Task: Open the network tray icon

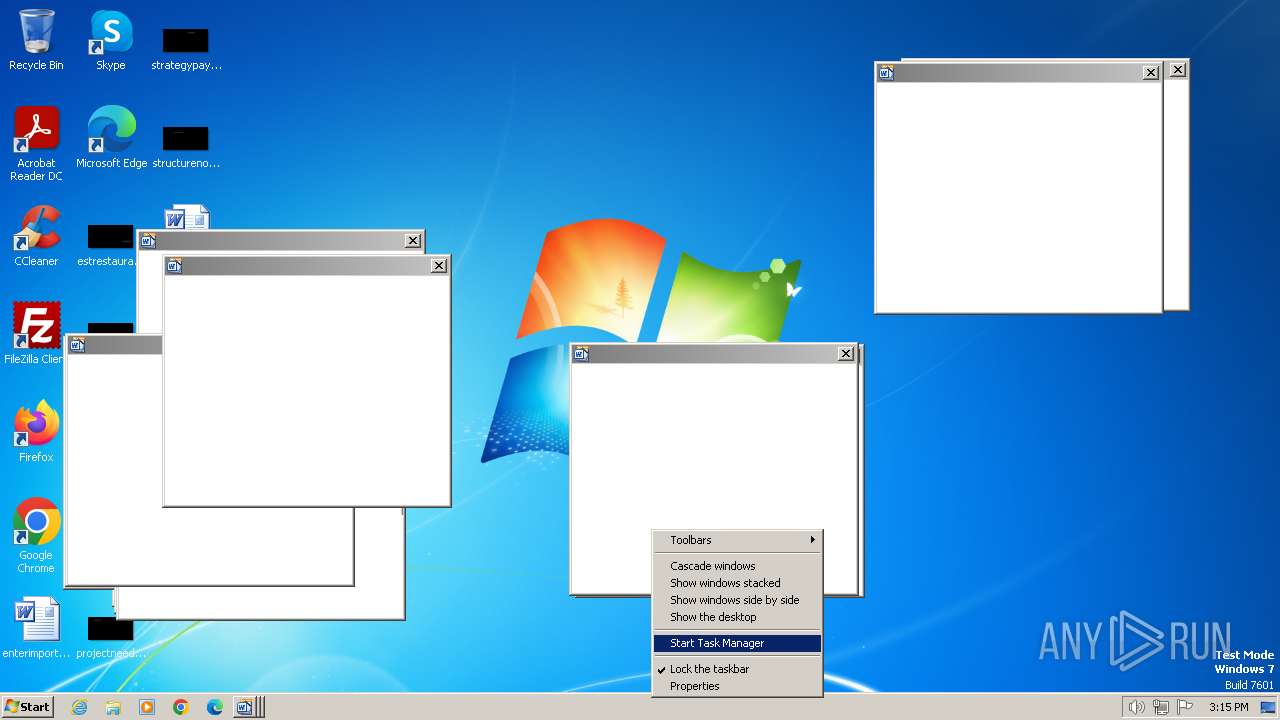Action: point(1161,707)
